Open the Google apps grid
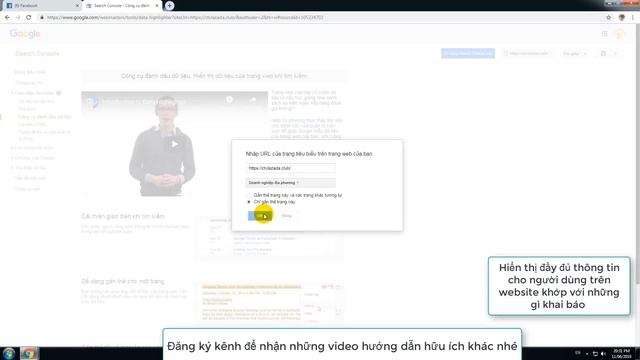 point(604,34)
